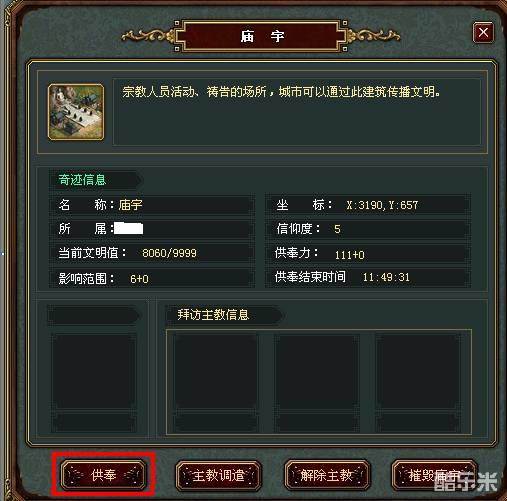This screenshot has width=507, height=501.
Task: Click the temple description text box
Action: click(297, 112)
